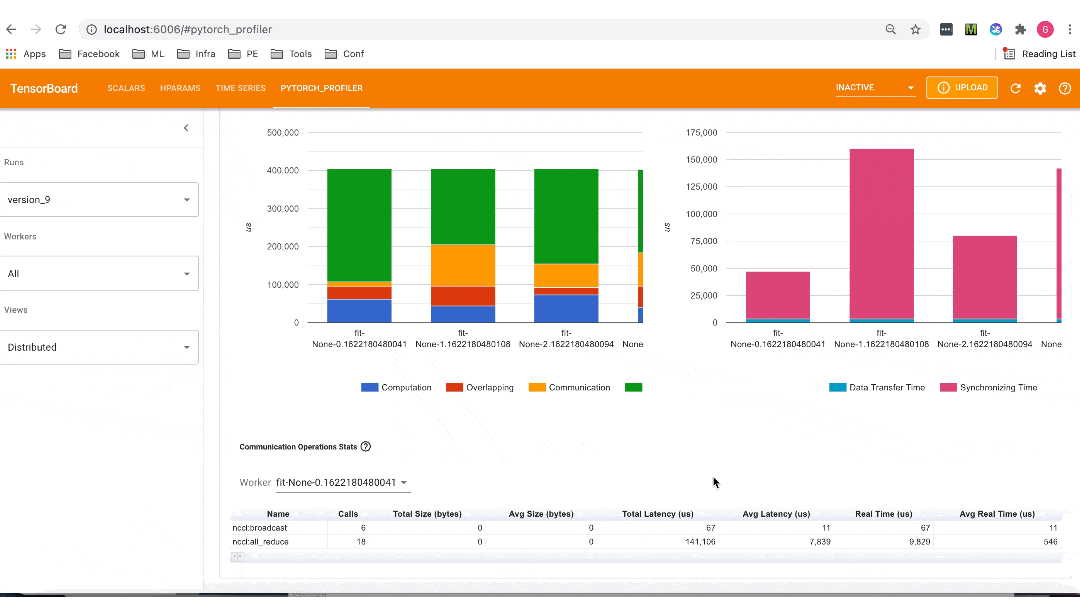Toggle Computation series in chart legend
This screenshot has width=1080, height=608.
click(x=396, y=387)
